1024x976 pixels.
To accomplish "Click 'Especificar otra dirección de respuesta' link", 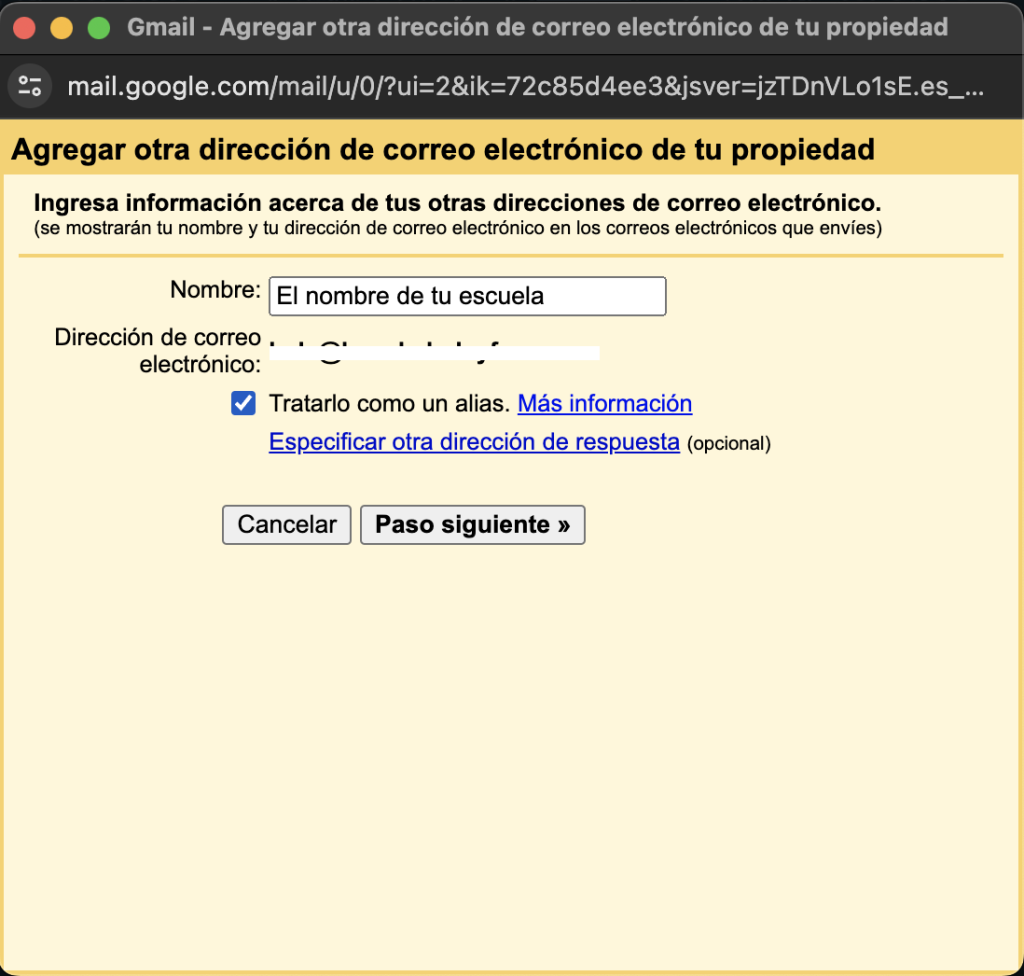I will (x=474, y=442).
